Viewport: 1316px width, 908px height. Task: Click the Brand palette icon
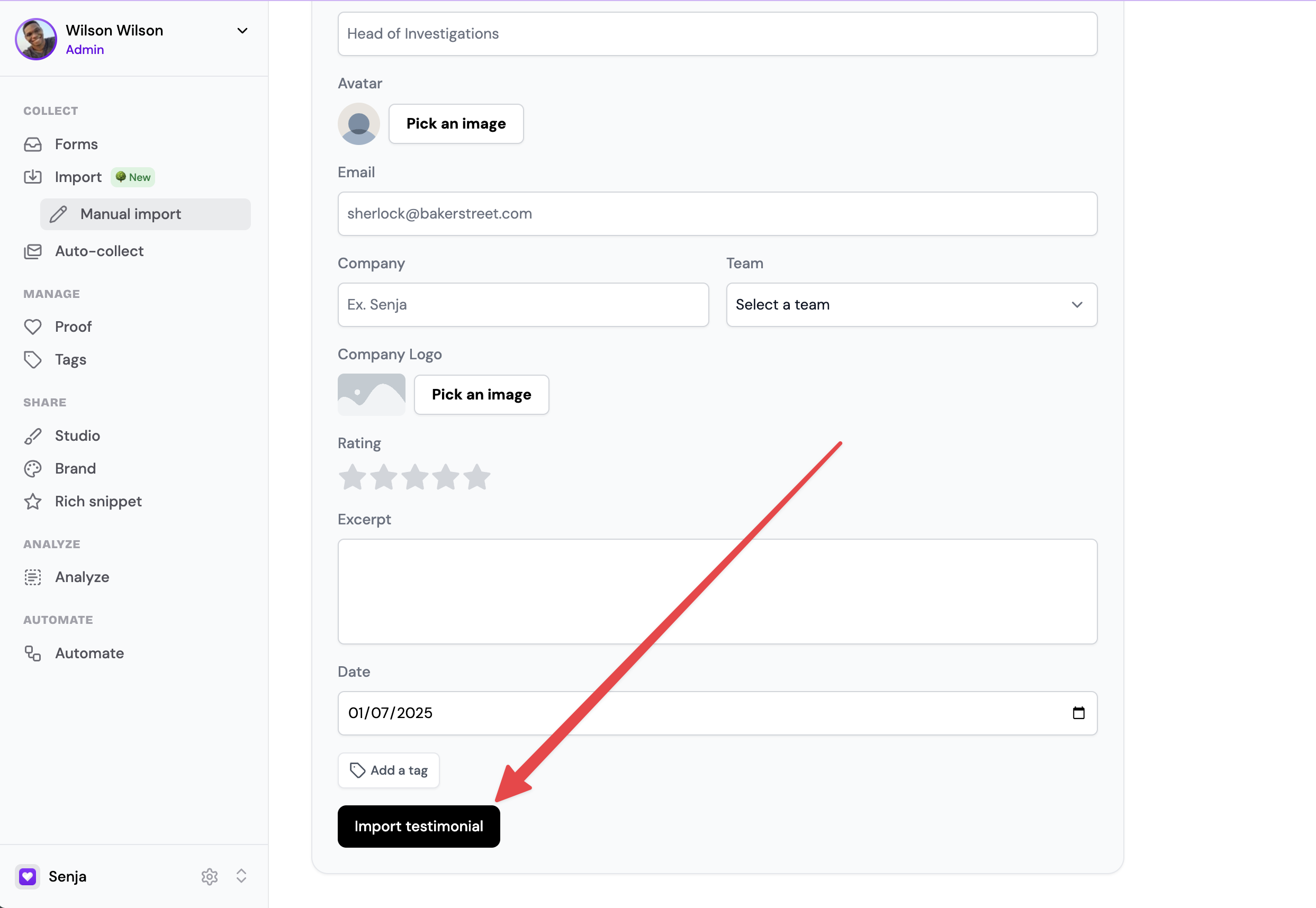32,469
